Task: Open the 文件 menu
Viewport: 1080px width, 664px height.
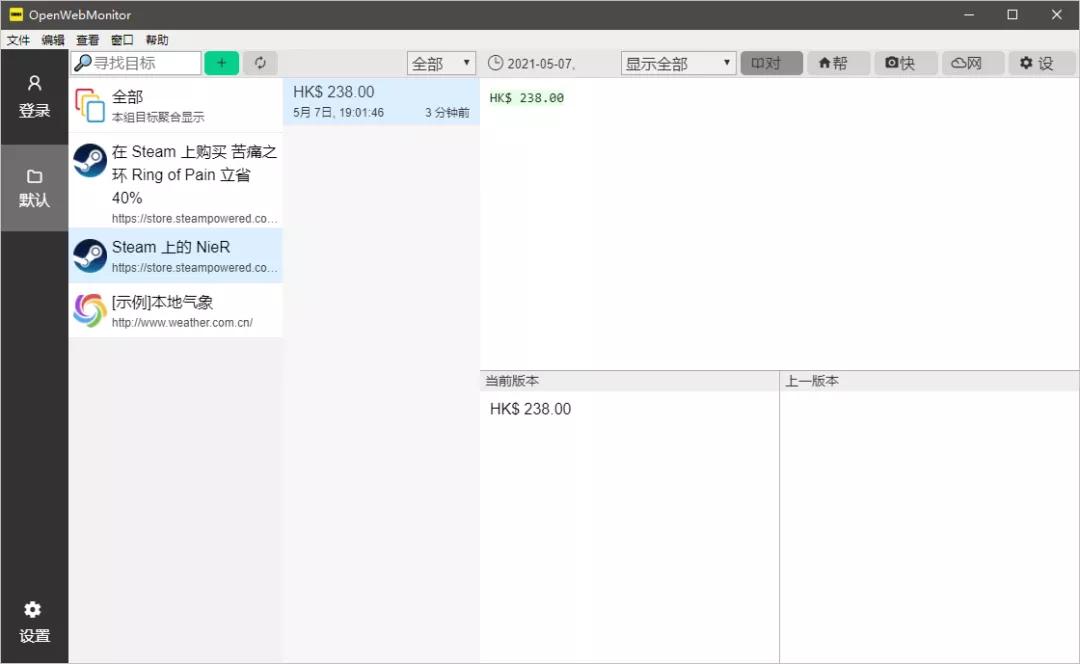Action: tap(17, 40)
